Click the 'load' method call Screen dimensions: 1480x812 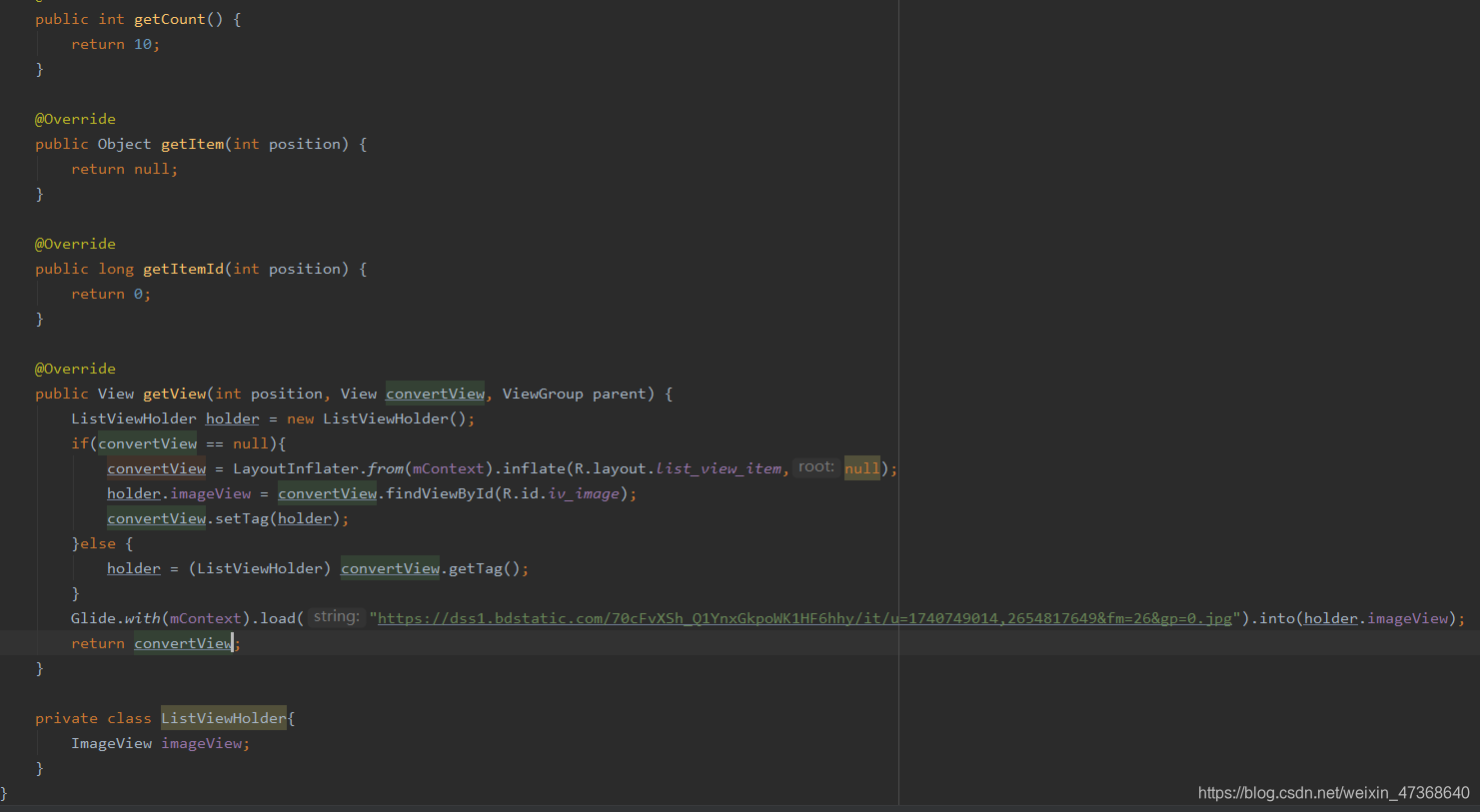click(278, 618)
